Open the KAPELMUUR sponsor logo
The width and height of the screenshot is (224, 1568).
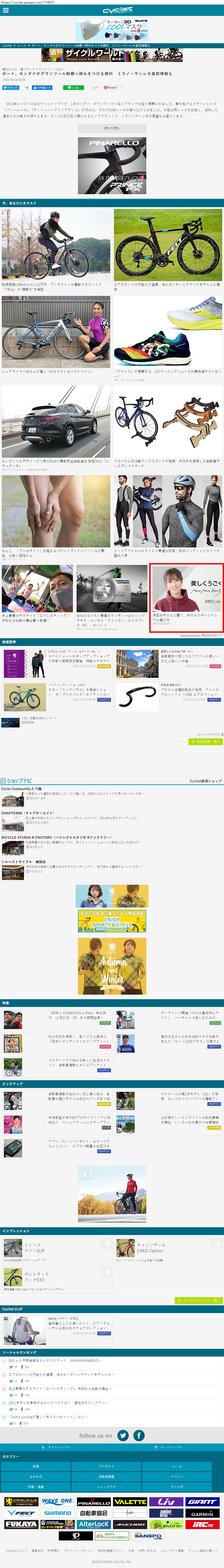click(21, 1502)
